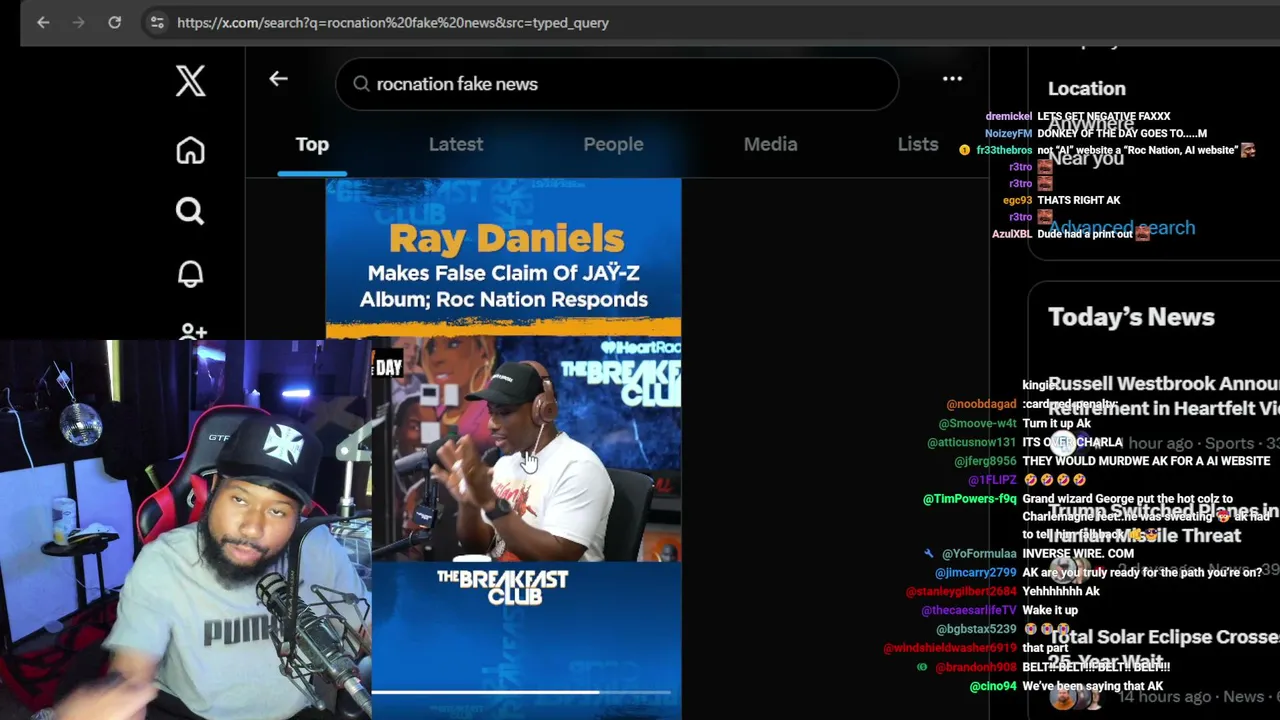This screenshot has width=1280, height=720.
Task: Open the Lists tab
Action: click(x=918, y=144)
